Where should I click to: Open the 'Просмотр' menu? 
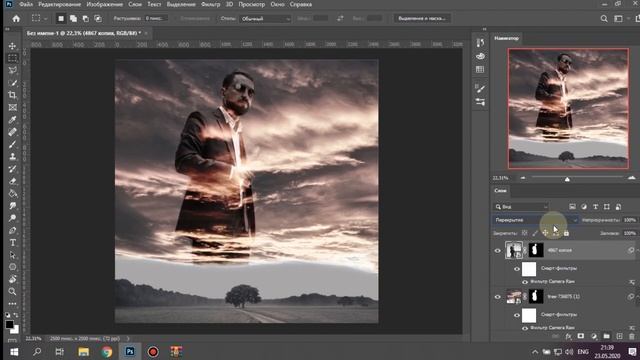(x=251, y=4)
